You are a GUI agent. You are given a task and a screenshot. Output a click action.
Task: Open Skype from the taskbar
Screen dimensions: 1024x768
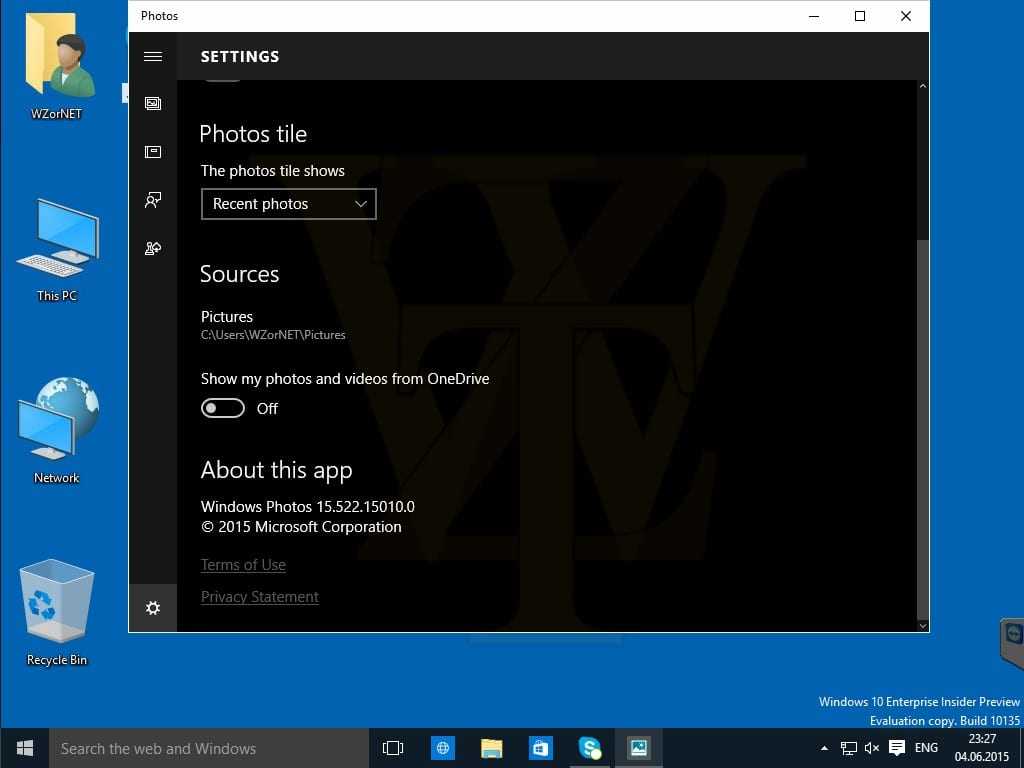tap(590, 748)
